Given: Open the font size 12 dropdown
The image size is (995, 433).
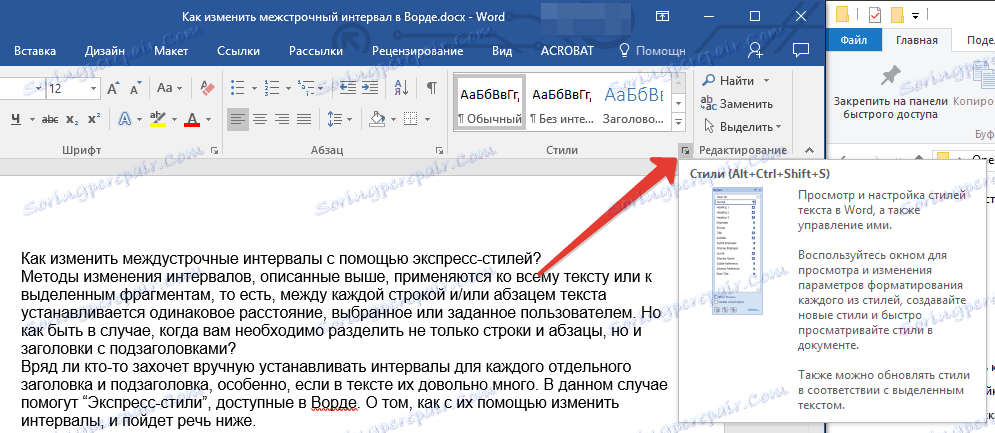Looking at the screenshot, I should point(94,88).
